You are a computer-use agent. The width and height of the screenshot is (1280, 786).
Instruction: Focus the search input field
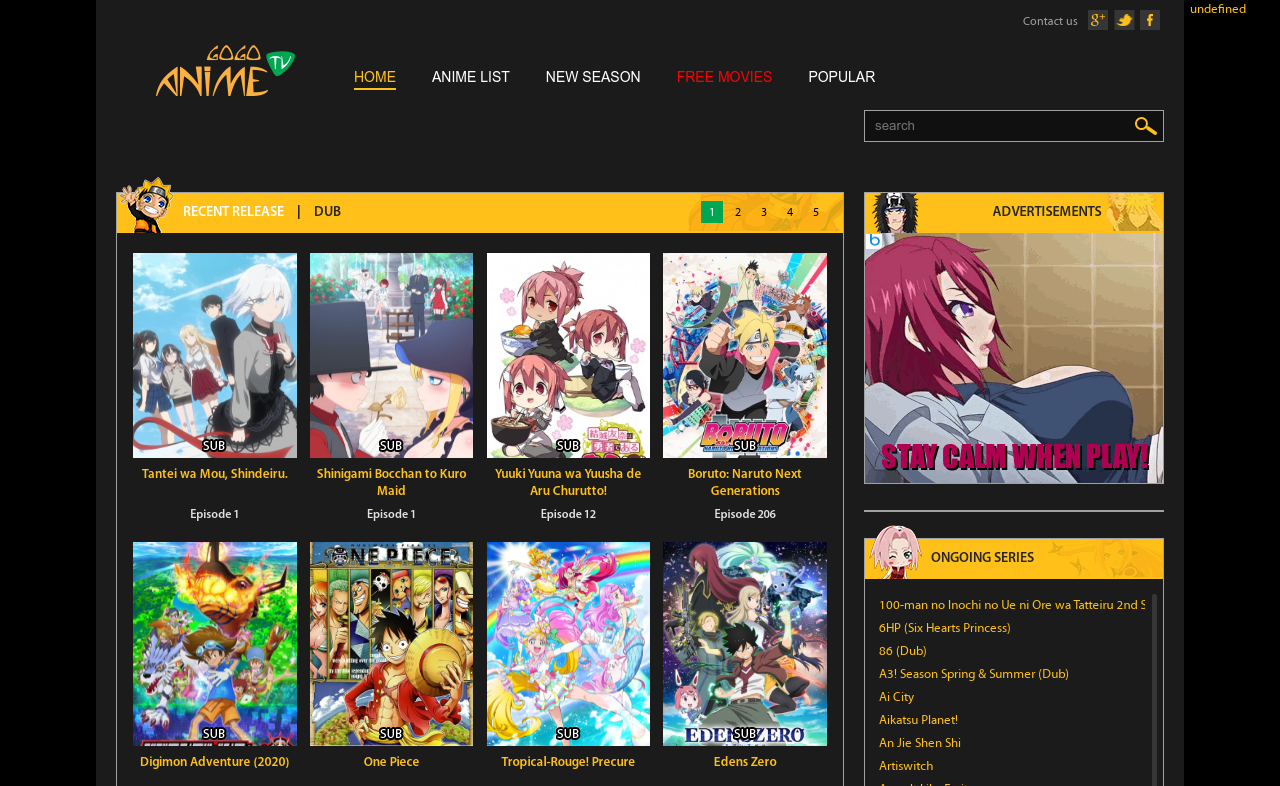pyautogui.click(x=998, y=126)
